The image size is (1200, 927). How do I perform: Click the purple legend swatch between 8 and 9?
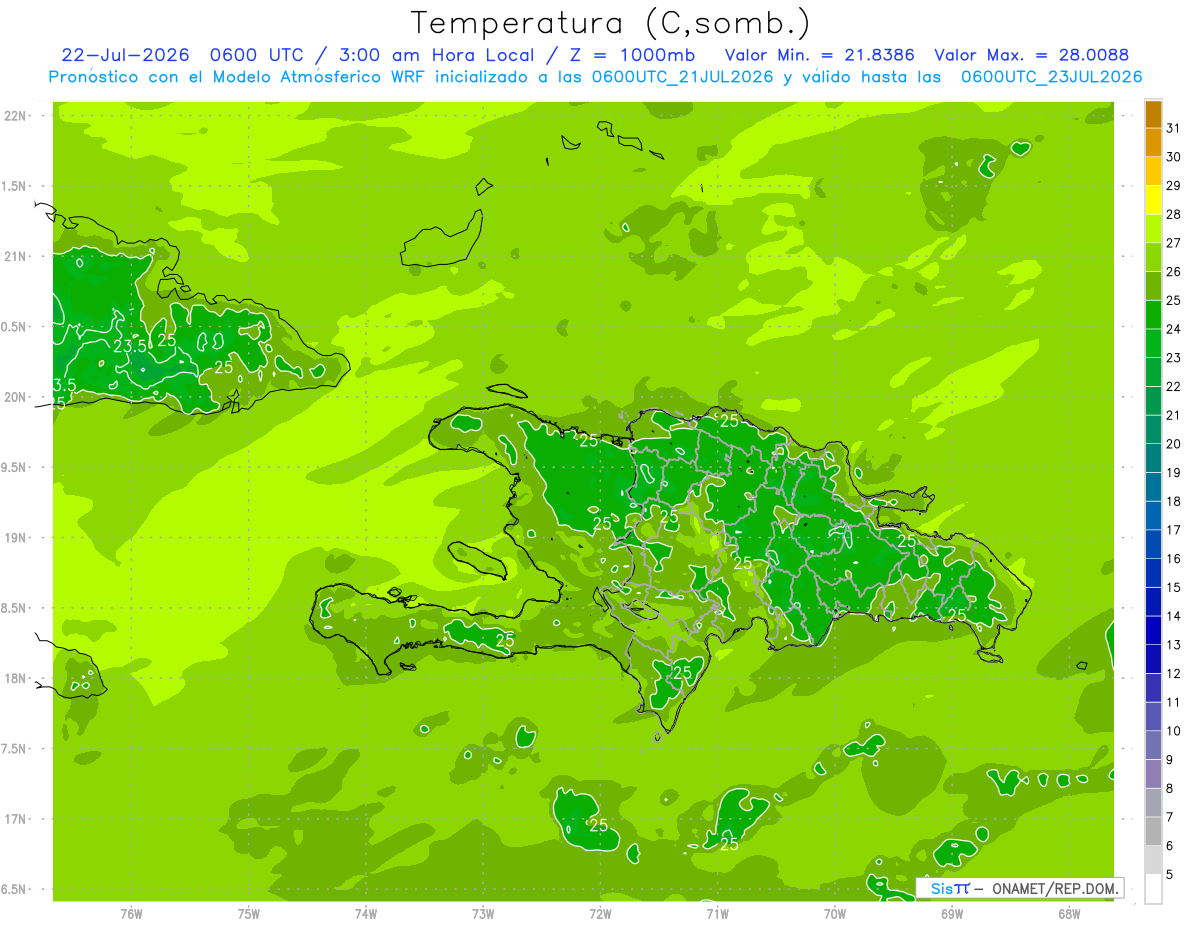[x=1153, y=774]
